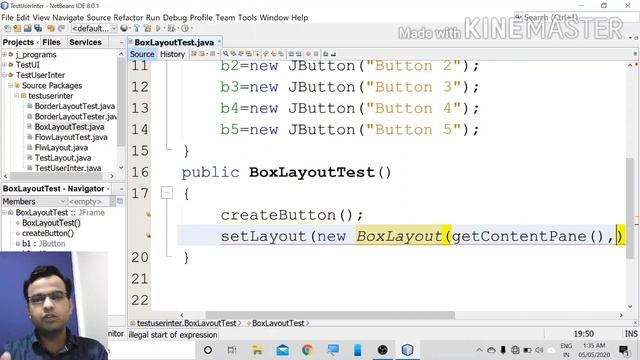Open the Refactor menu
The width and height of the screenshot is (640, 360).
[x=128, y=18]
